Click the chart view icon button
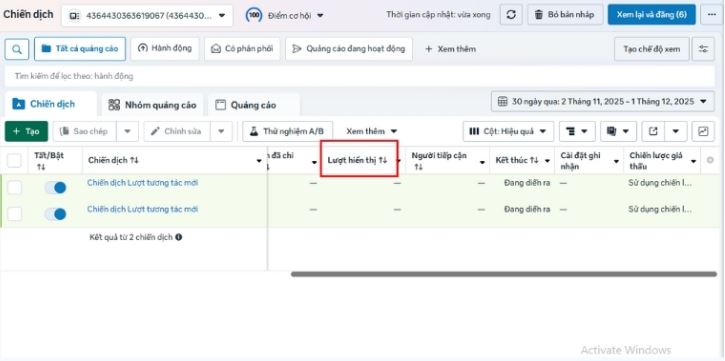Viewport: 725px width, 361px height. click(x=703, y=131)
